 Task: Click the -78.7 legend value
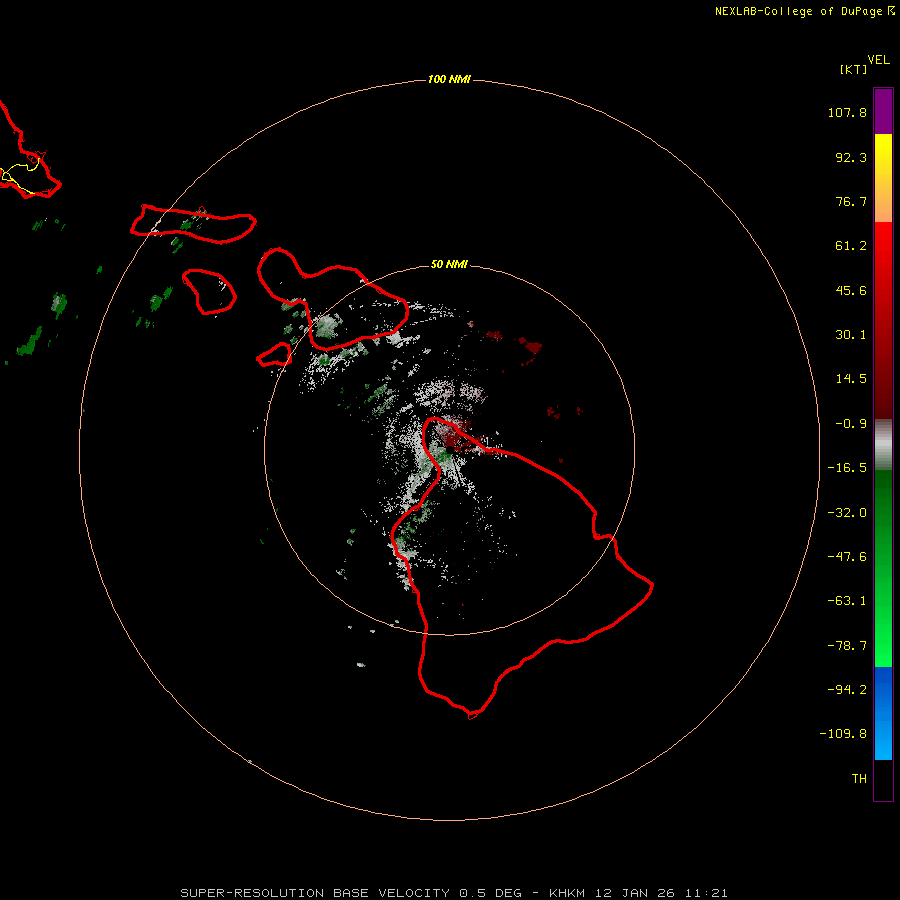click(847, 646)
